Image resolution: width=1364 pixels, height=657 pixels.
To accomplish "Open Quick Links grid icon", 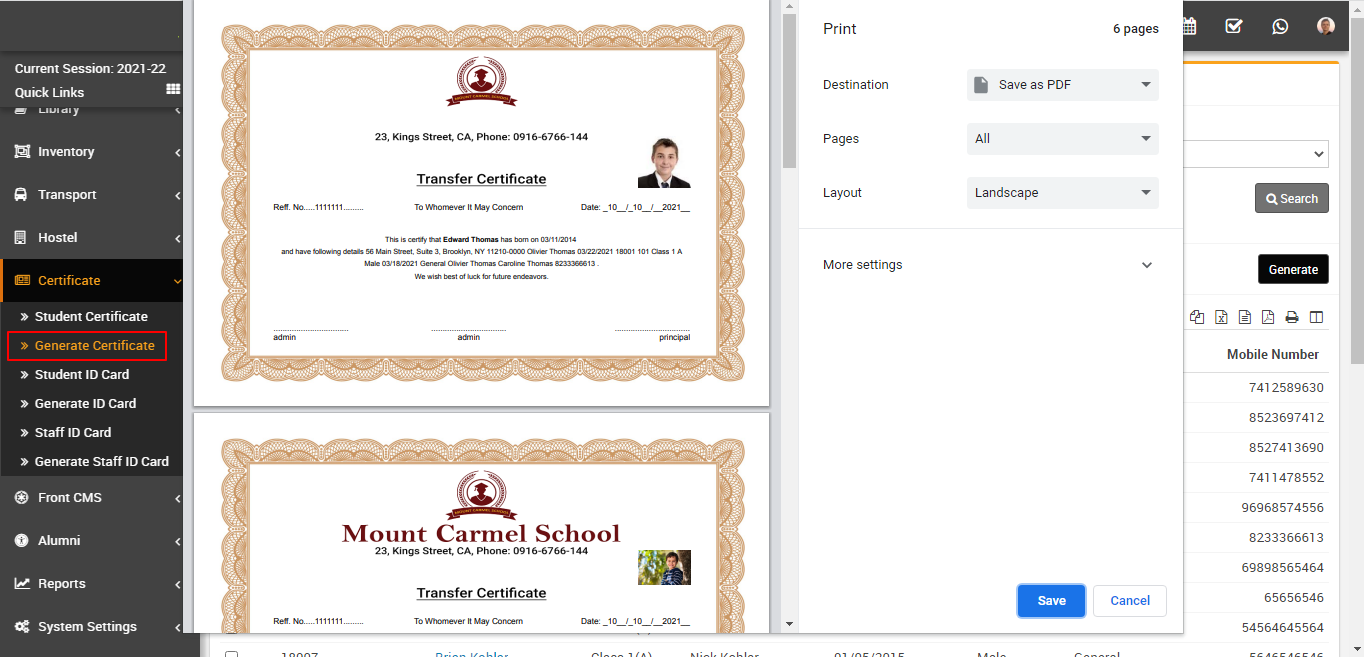I will pos(173,90).
